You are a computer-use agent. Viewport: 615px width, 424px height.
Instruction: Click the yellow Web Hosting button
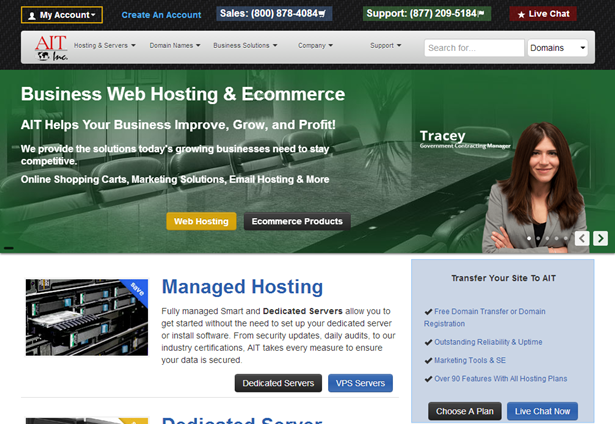pyautogui.click(x=201, y=221)
